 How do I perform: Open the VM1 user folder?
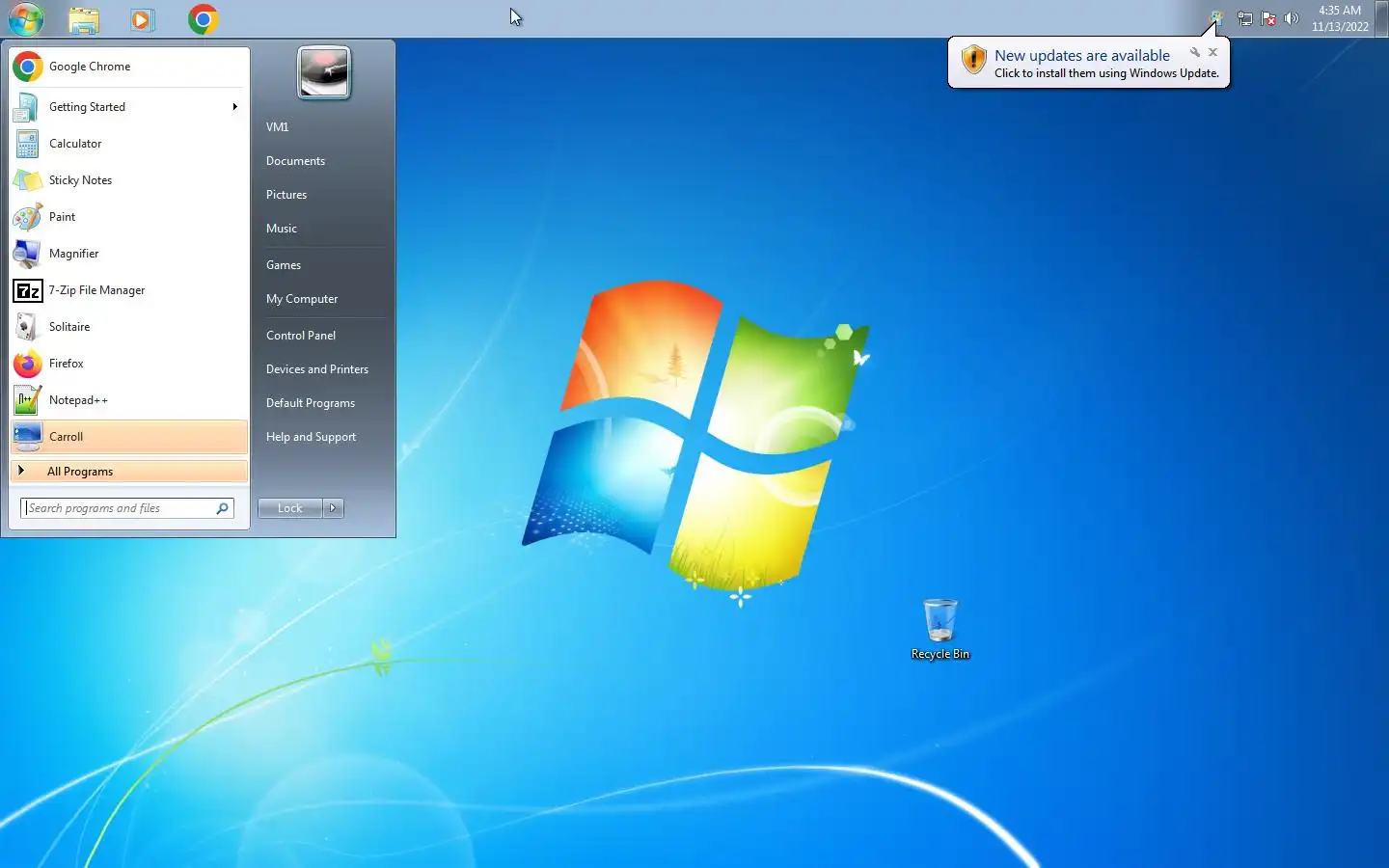pyautogui.click(x=324, y=127)
